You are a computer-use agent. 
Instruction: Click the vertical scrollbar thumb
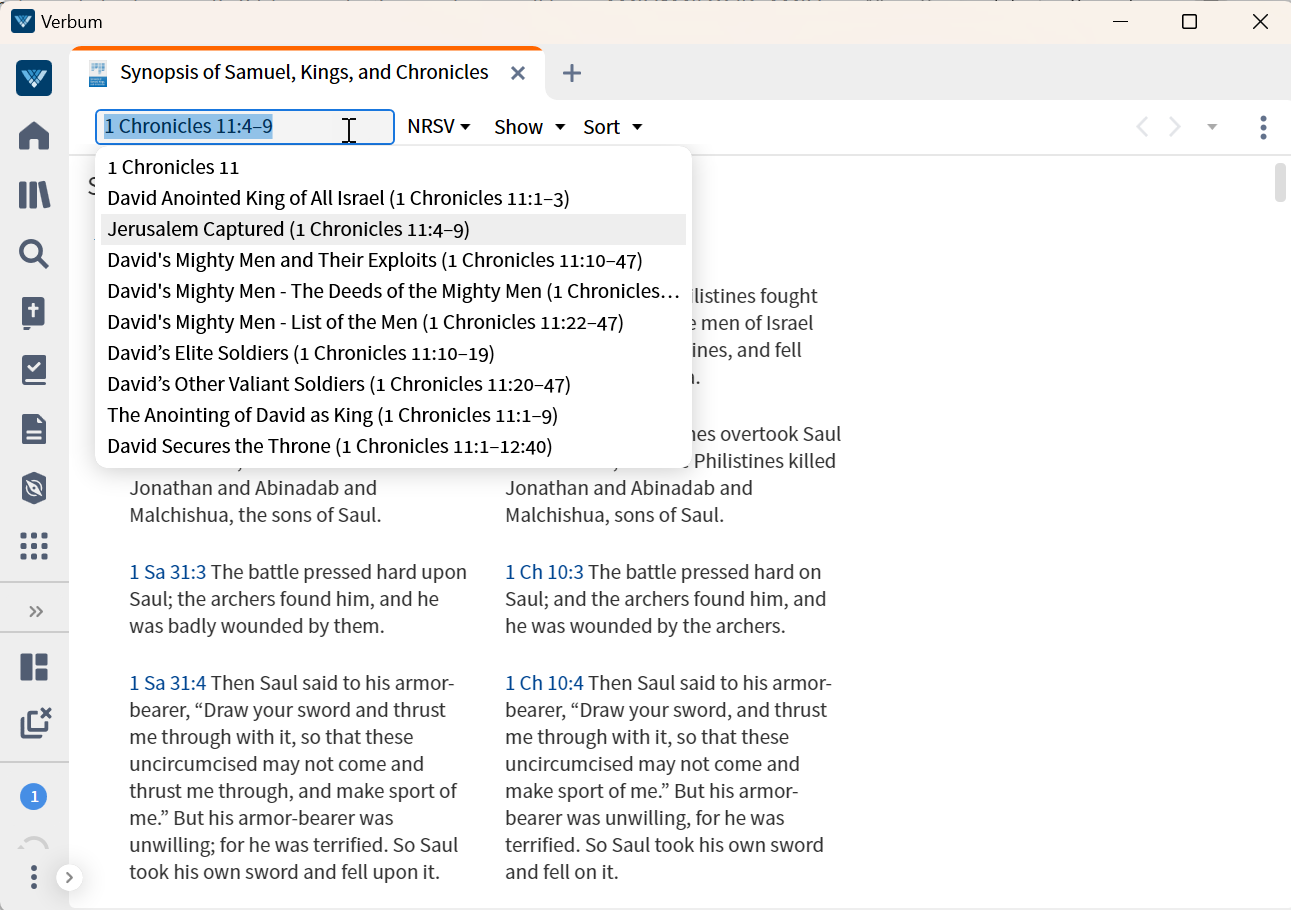click(1281, 182)
